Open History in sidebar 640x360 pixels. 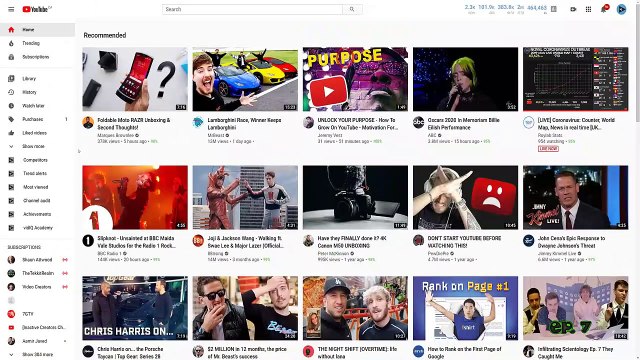click(x=37, y=92)
